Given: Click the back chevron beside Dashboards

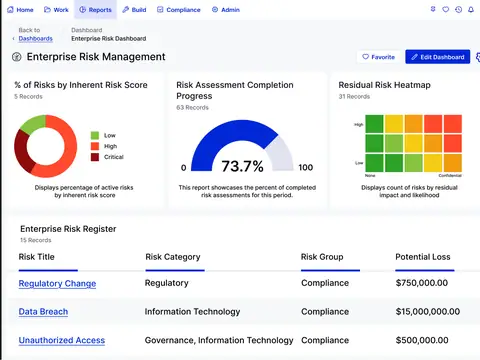Looking at the screenshot, I should pos(13,39).
